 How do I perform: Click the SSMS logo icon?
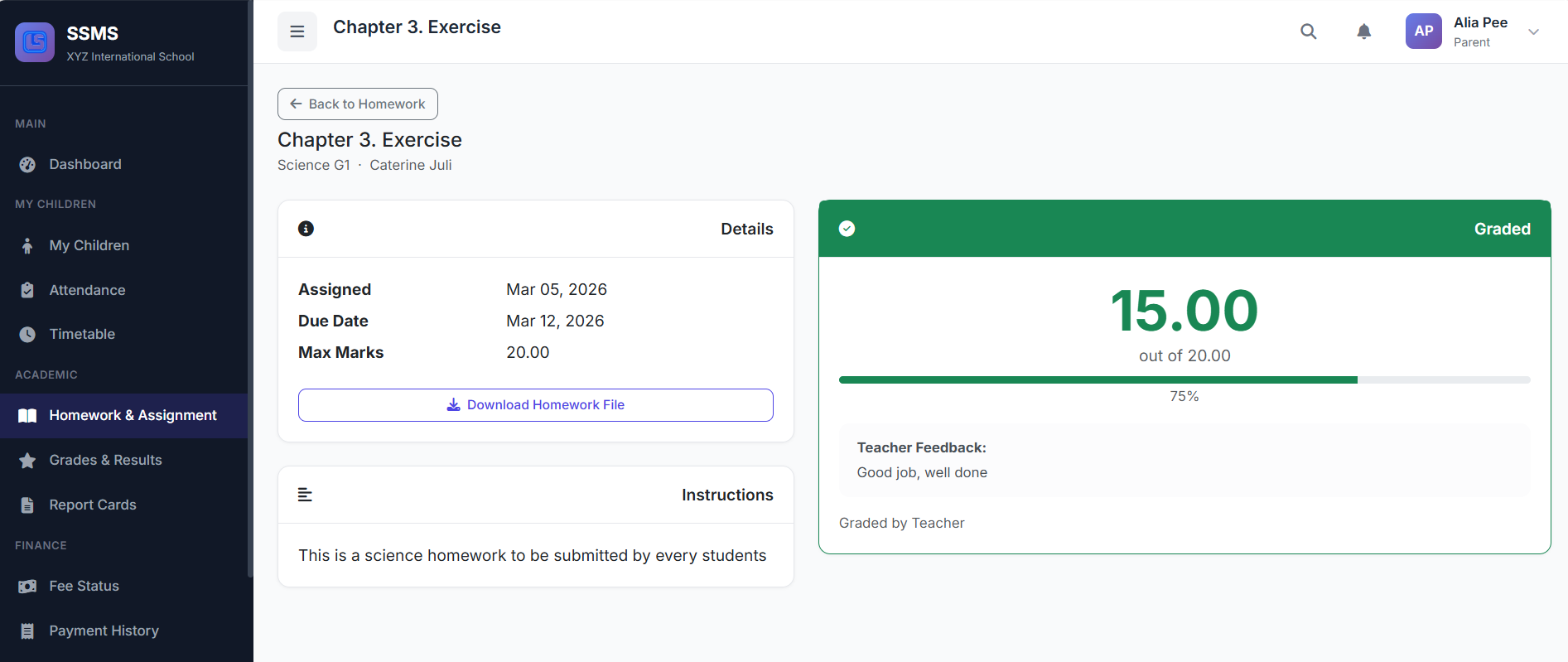pyautogui.click(x=35, y=42)
